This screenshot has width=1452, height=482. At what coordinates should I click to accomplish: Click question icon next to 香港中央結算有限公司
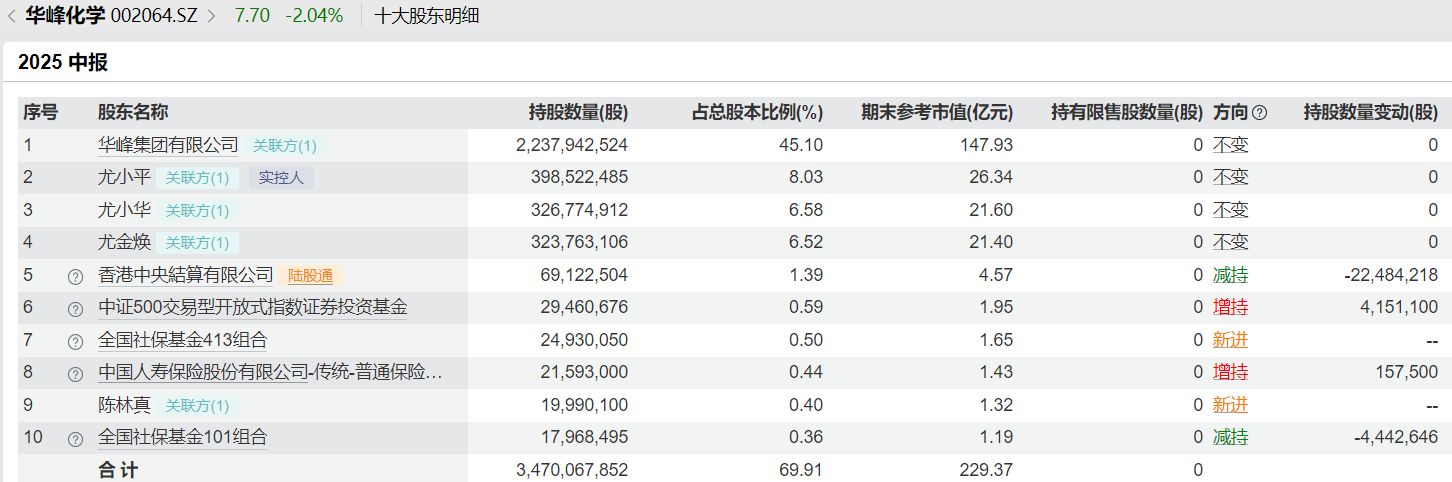pyautogui.click(x=75, y=276)
